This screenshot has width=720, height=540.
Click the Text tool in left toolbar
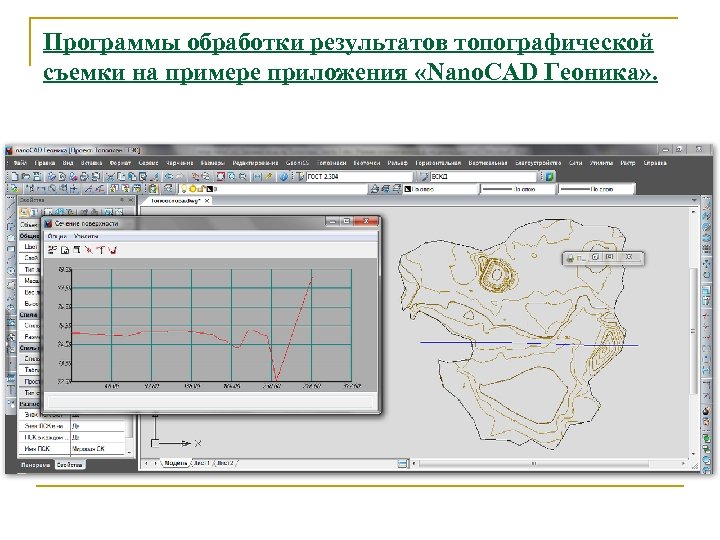point(11,391)
